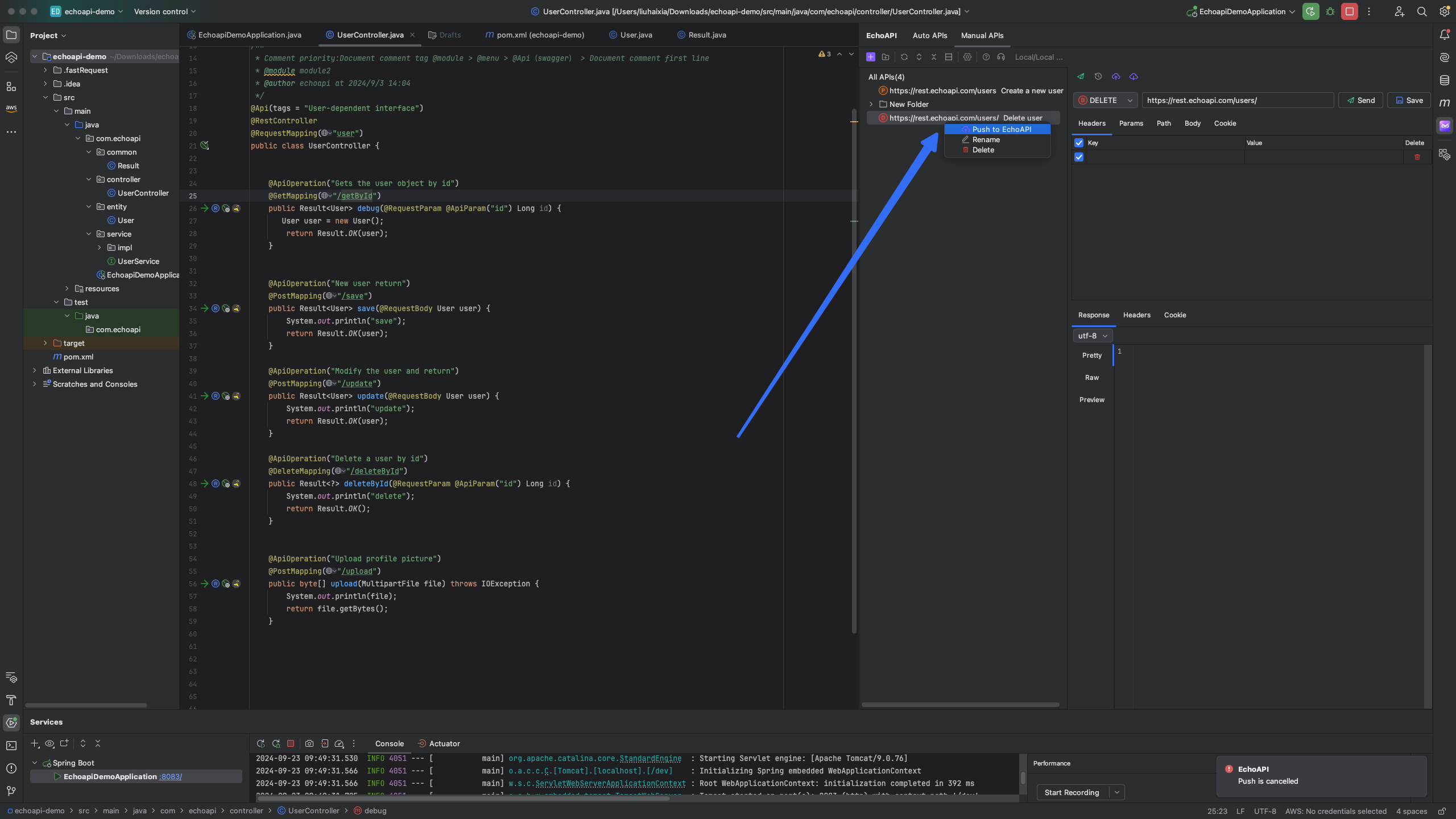1456x819 pixels.
Task: Click the request URL input field
Action: coord(1238,100)
